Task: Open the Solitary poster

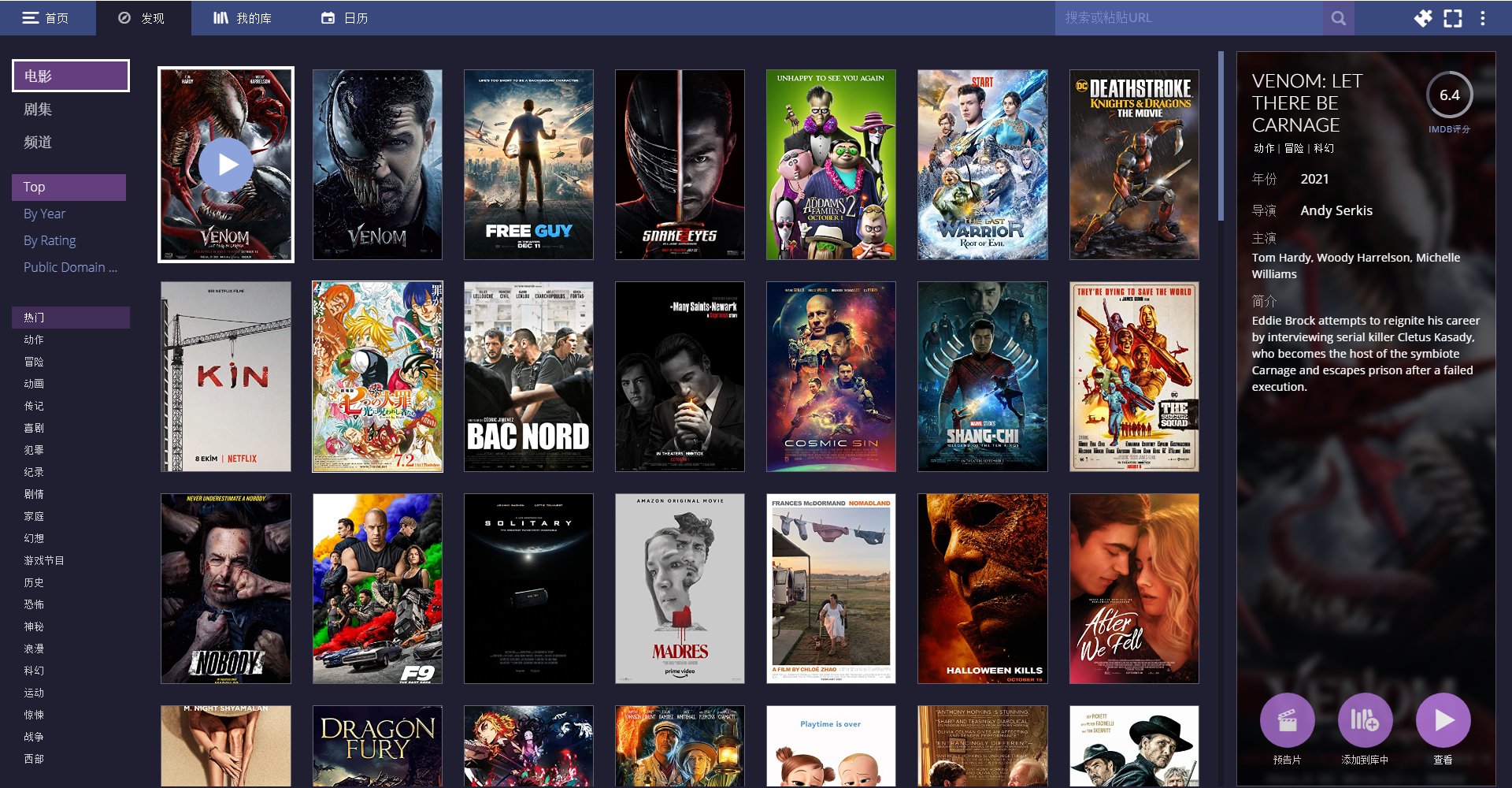Action: [528, 589]
